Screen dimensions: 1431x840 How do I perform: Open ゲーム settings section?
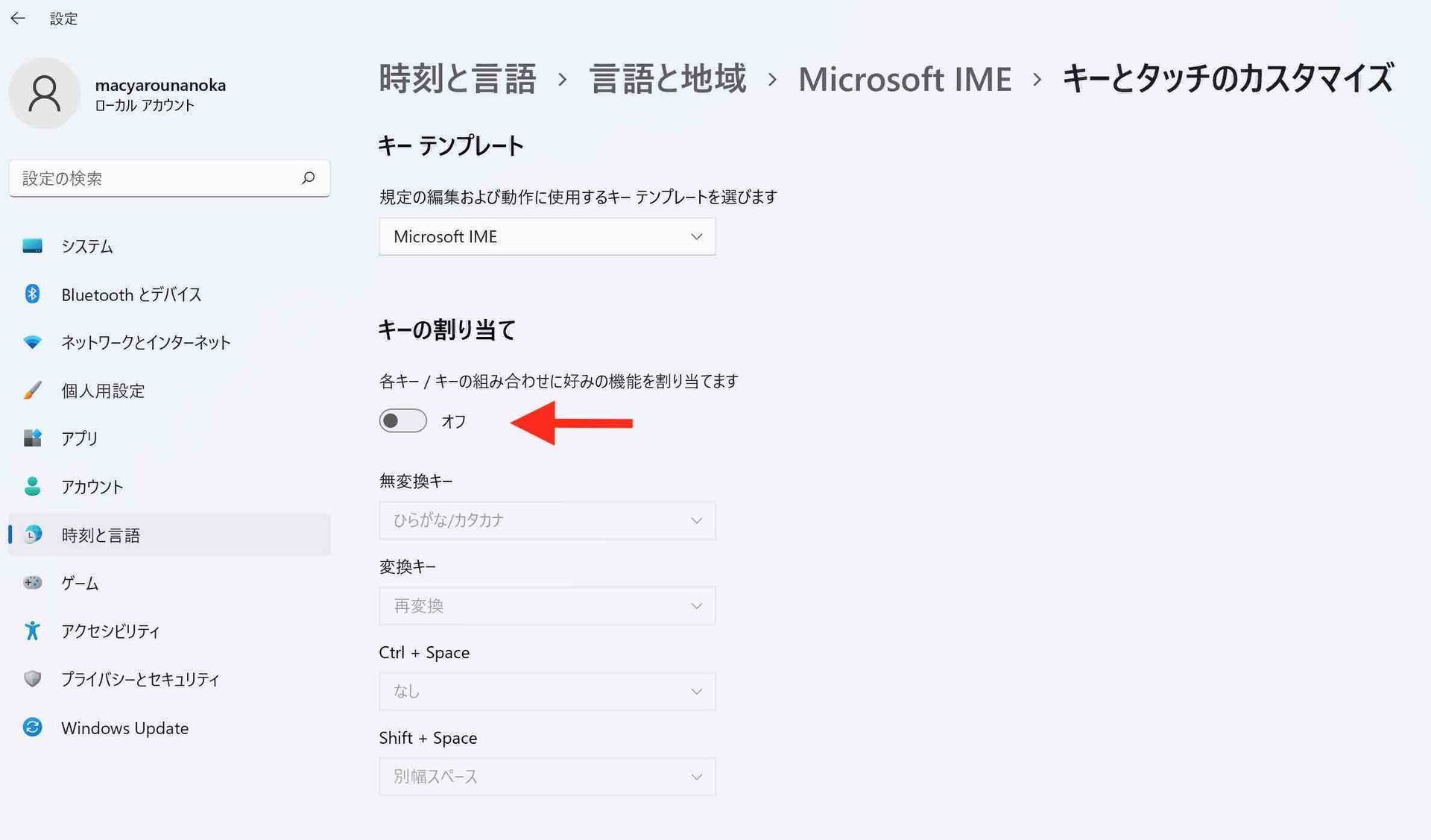coord(169,583)
